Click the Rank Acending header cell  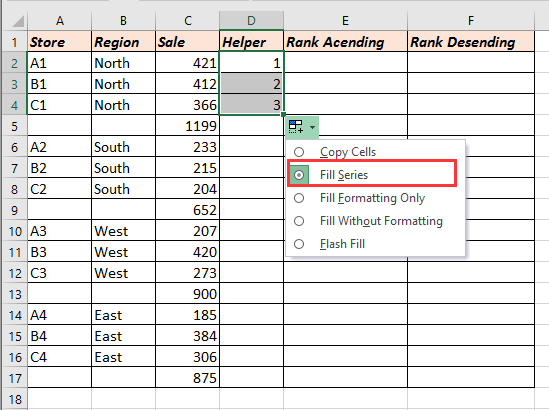click(346, 42)
